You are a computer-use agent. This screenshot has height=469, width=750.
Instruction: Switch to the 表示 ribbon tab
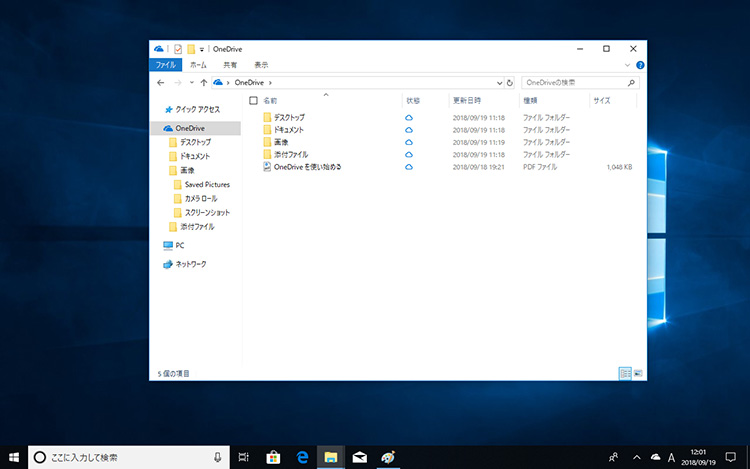[261, 64]
